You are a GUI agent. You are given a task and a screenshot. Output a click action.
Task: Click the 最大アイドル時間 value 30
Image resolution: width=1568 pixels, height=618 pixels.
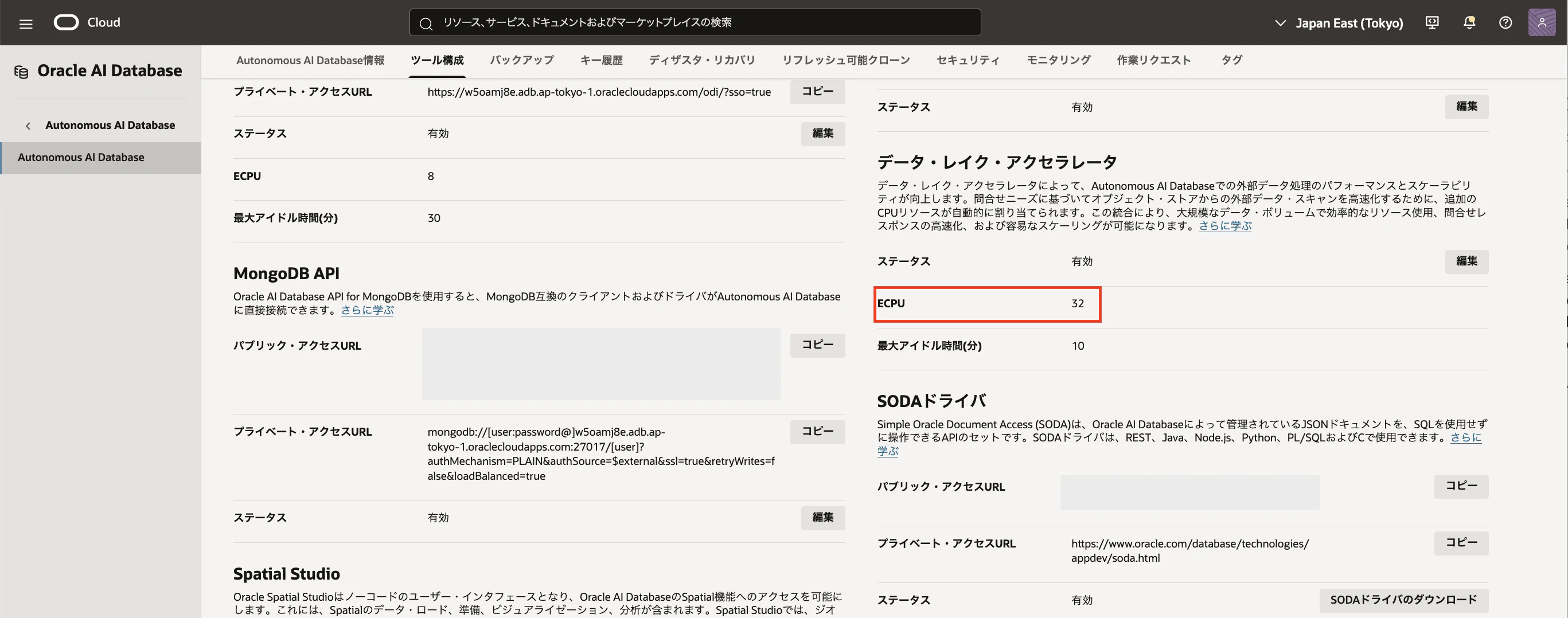(x=434, y=218)
